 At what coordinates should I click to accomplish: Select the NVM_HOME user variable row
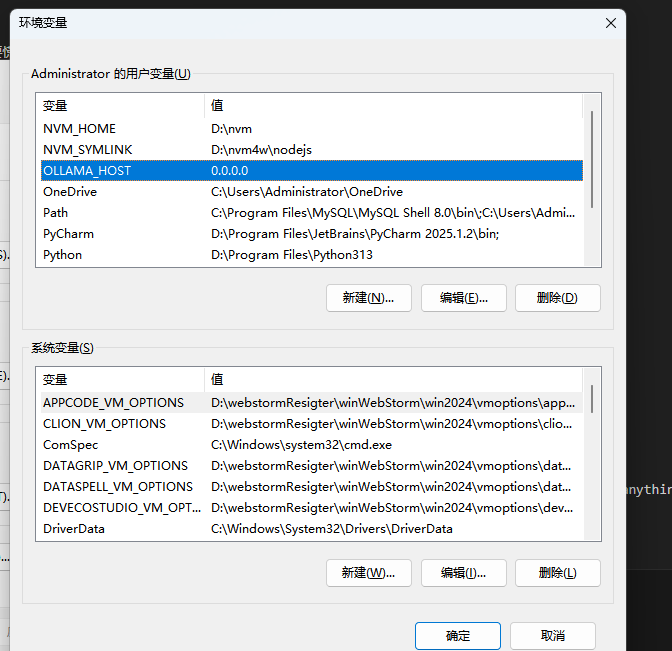coord(80,129)
